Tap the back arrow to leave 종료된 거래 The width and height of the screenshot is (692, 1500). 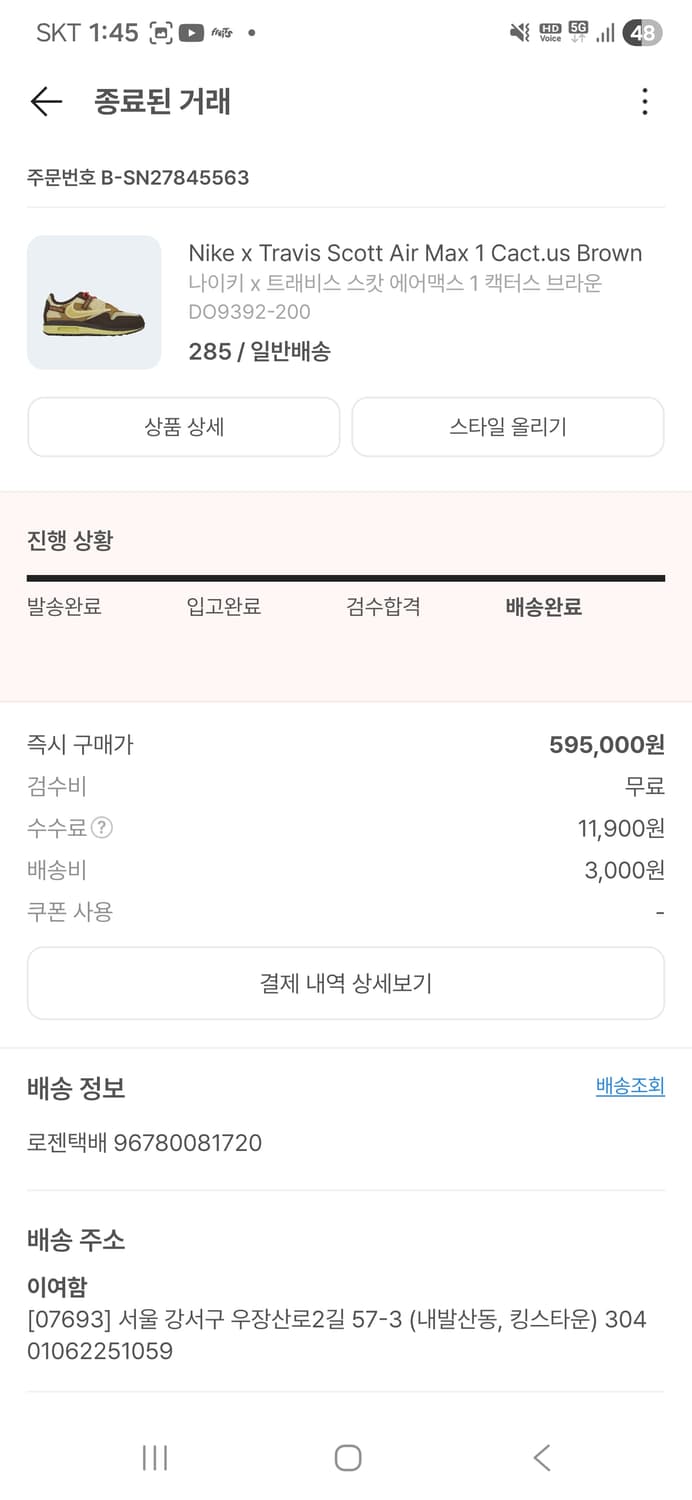[45, 101]
